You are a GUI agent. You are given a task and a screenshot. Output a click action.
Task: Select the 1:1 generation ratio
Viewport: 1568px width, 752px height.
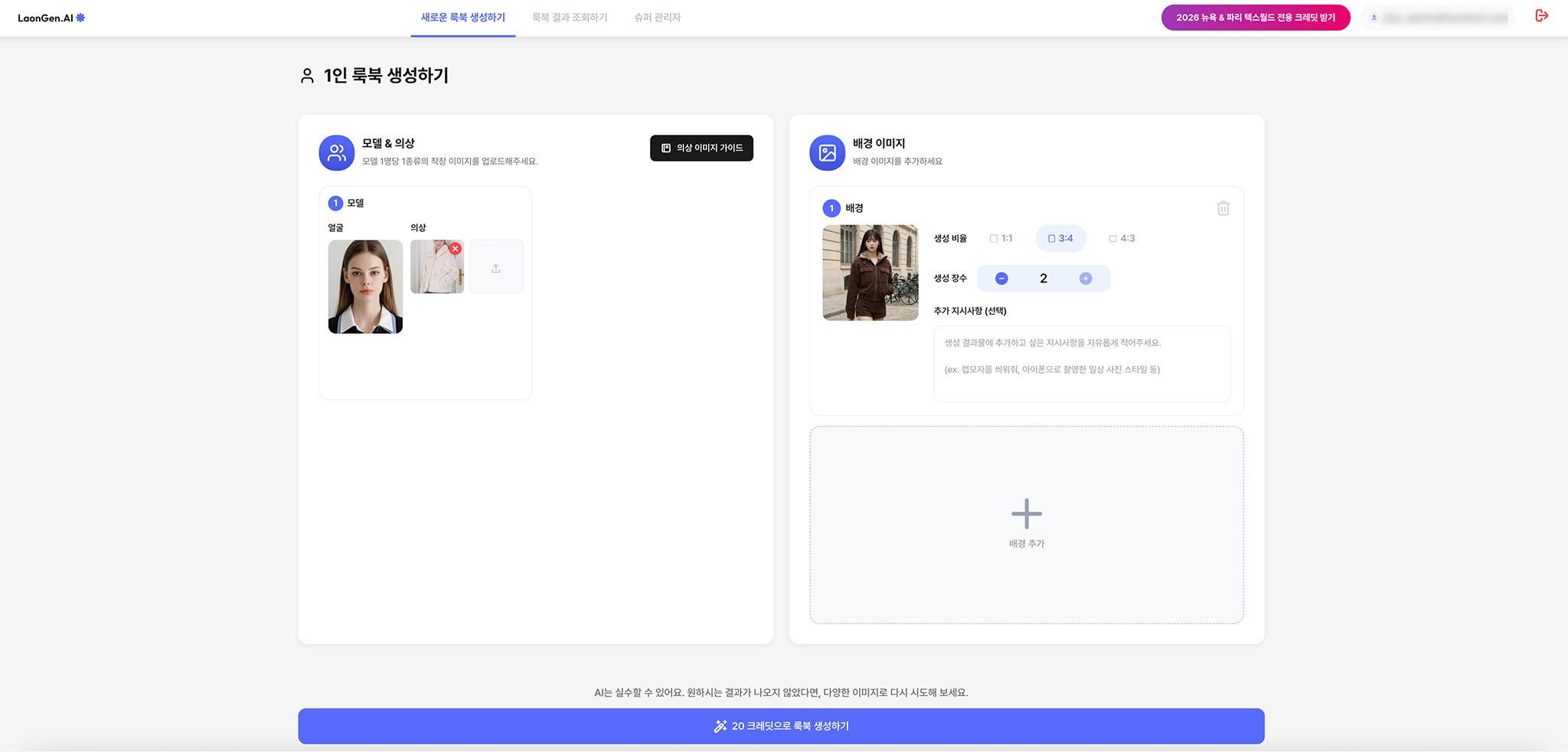pyautogui.click(x=1001, y=239)
